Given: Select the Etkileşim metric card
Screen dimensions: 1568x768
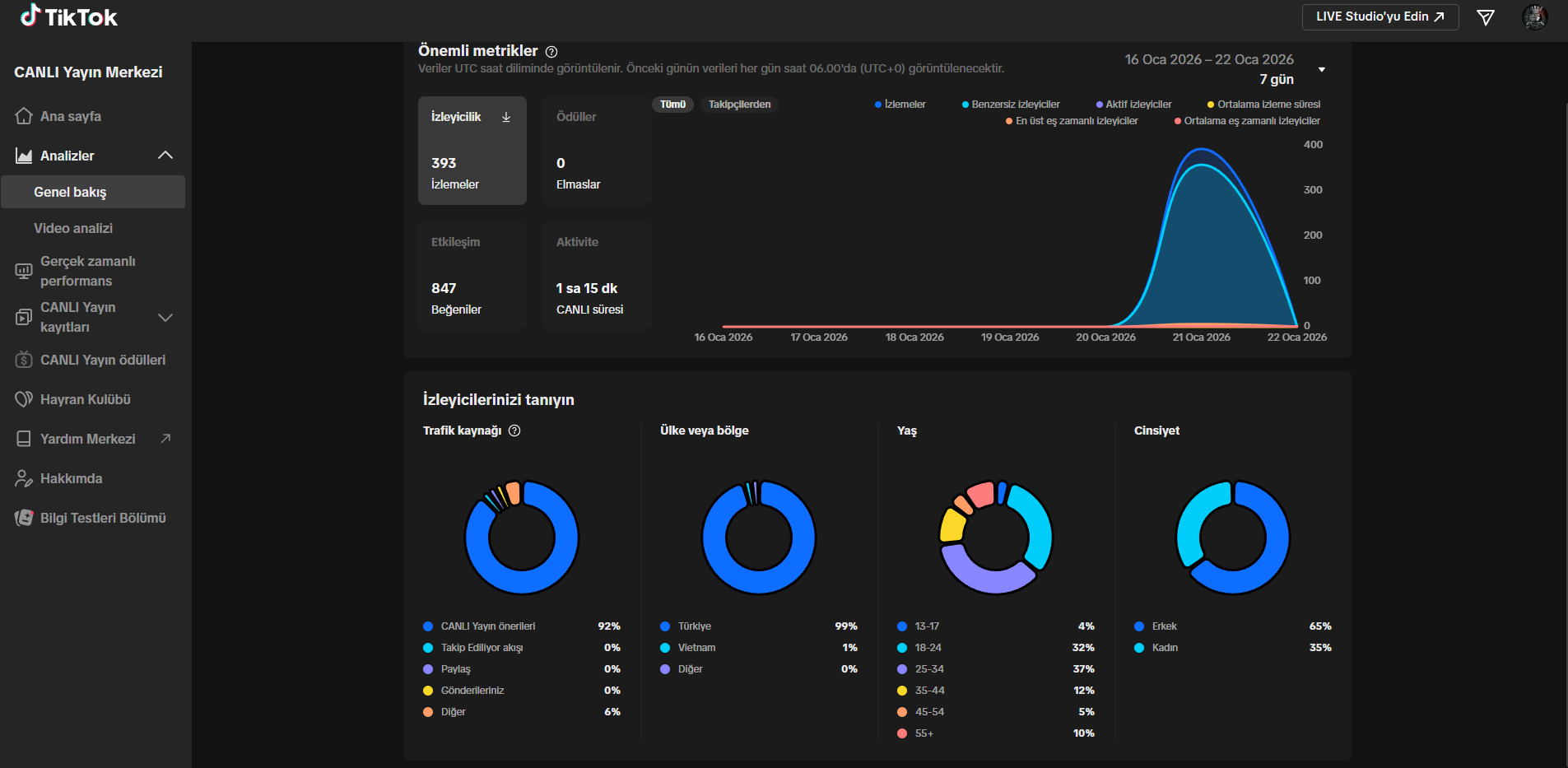Looking at the screenshot, I should [x=472, y=276].
